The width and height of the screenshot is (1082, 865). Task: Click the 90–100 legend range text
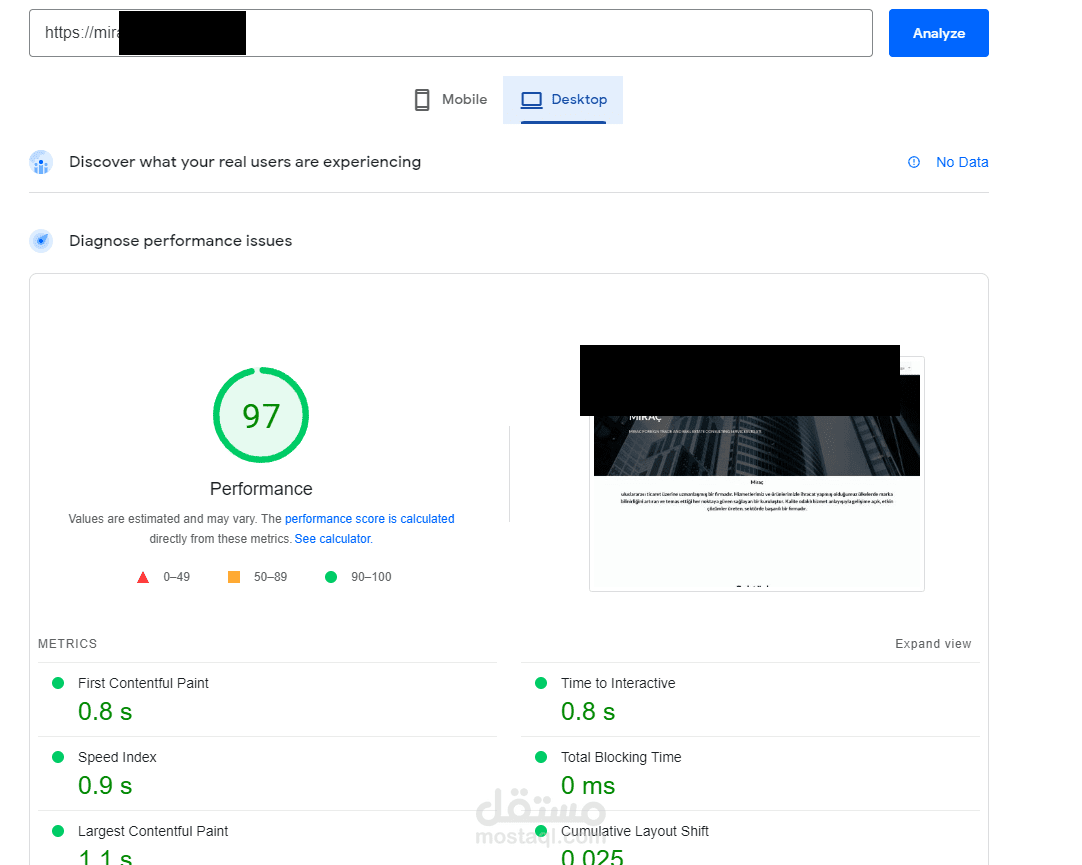coord(371,577)
